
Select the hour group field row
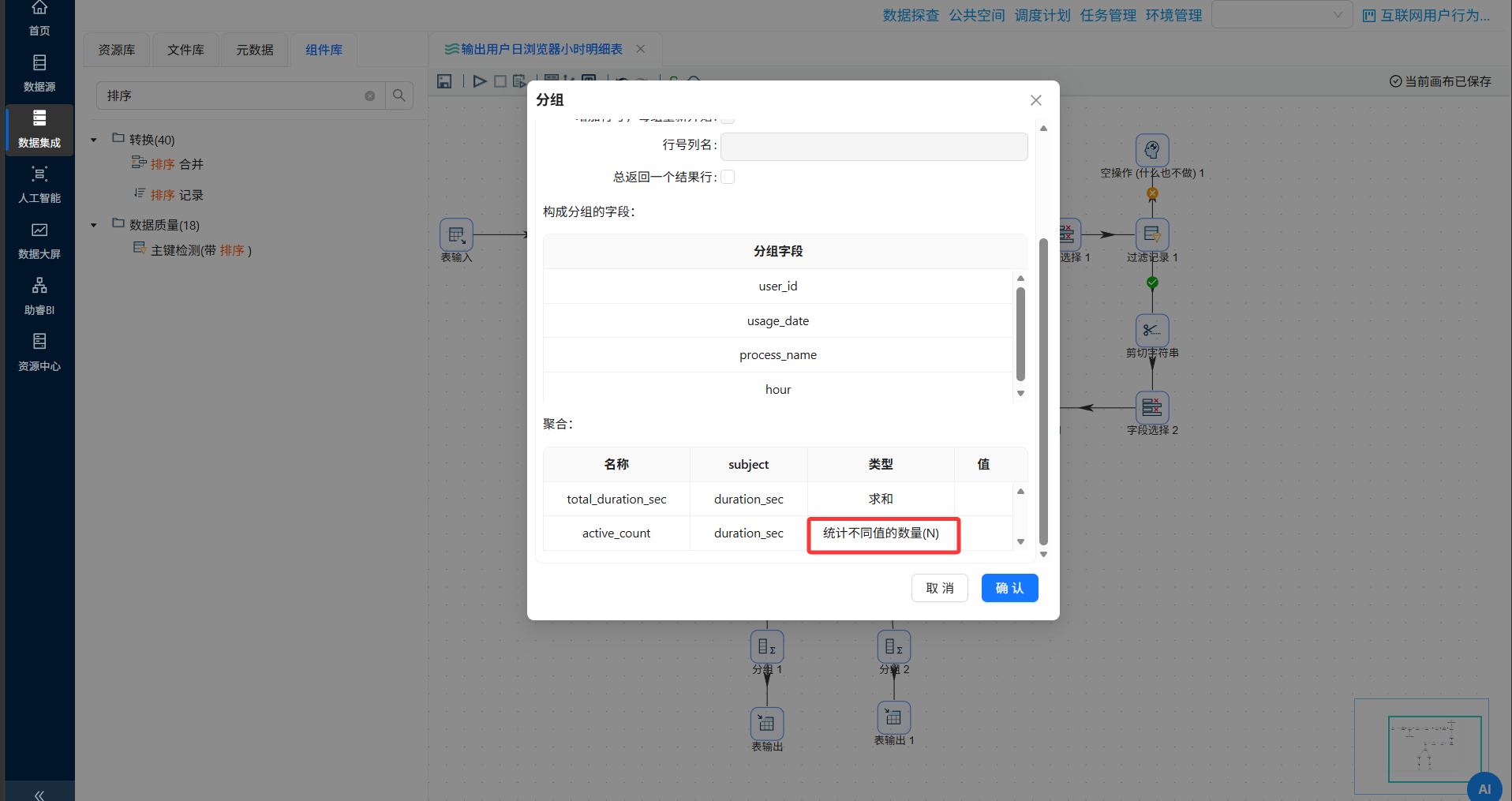pyautogui.click(x=778, y=389)
